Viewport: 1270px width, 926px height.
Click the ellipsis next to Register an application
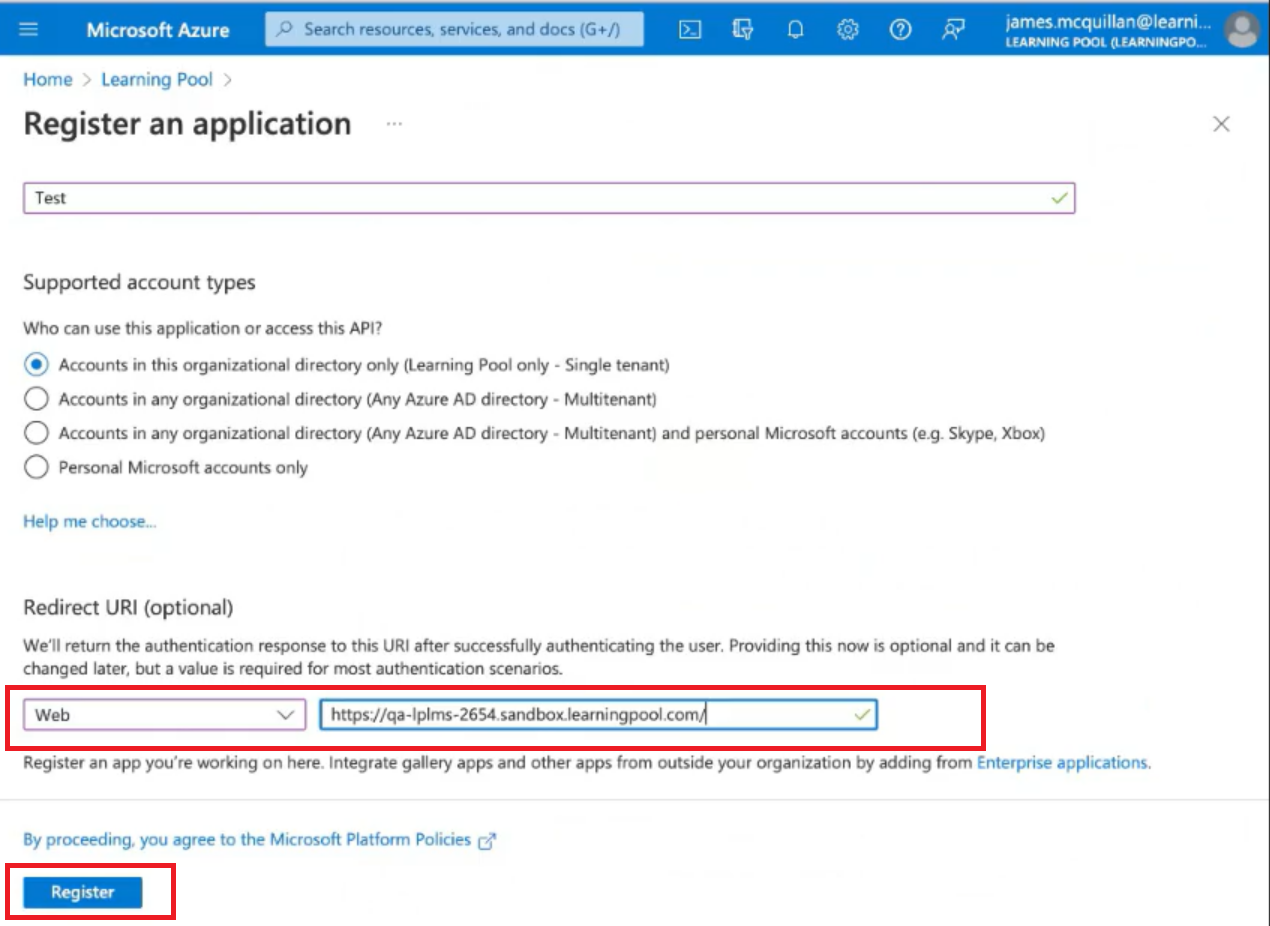pyautogui.click(x=394, y=124)
